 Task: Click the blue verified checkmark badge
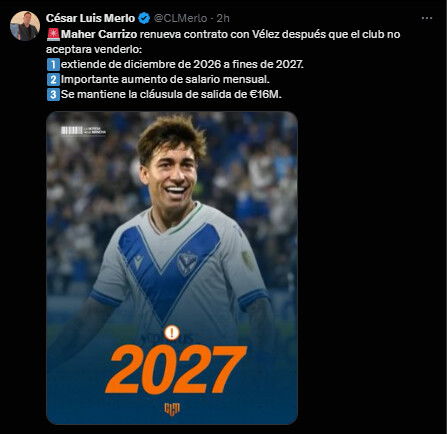(144, 18)
